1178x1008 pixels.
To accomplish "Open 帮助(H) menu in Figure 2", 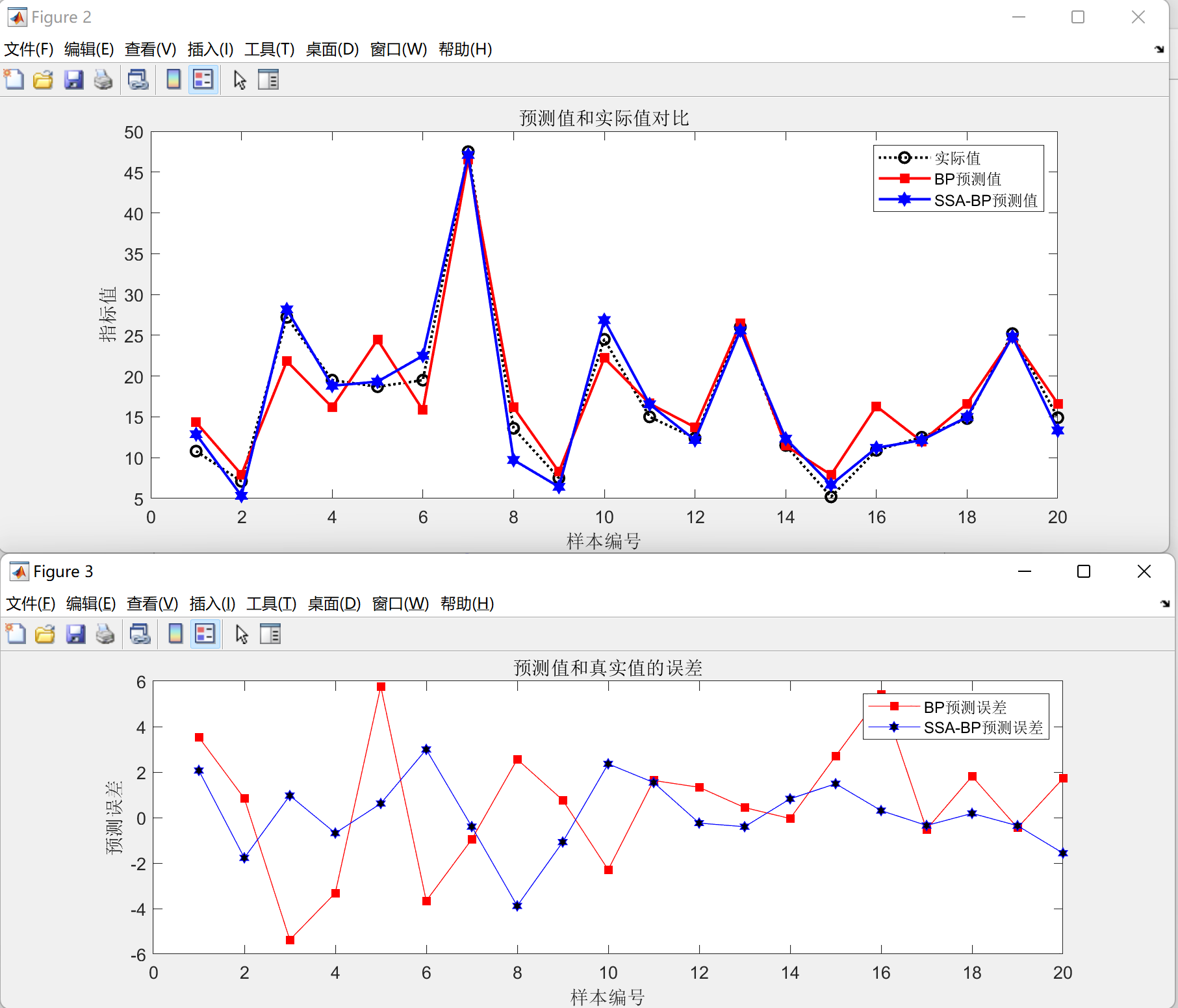I will pyautogui.click(x=465, y=49).
